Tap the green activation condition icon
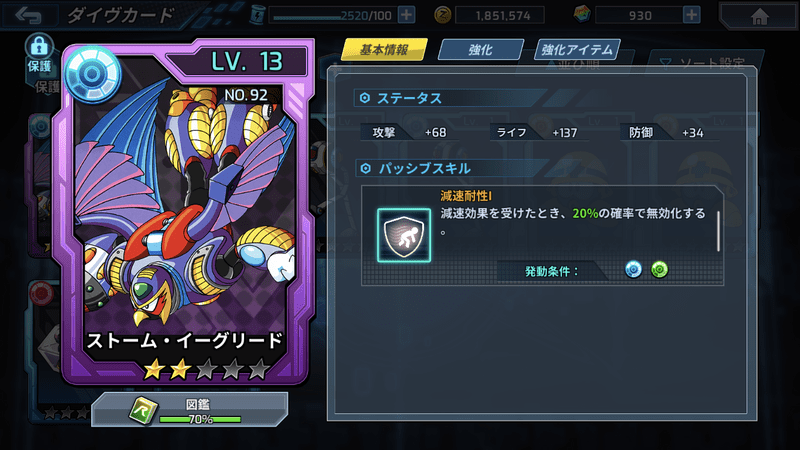Viewport: 800px width, 450px height. tap(659, 269)
